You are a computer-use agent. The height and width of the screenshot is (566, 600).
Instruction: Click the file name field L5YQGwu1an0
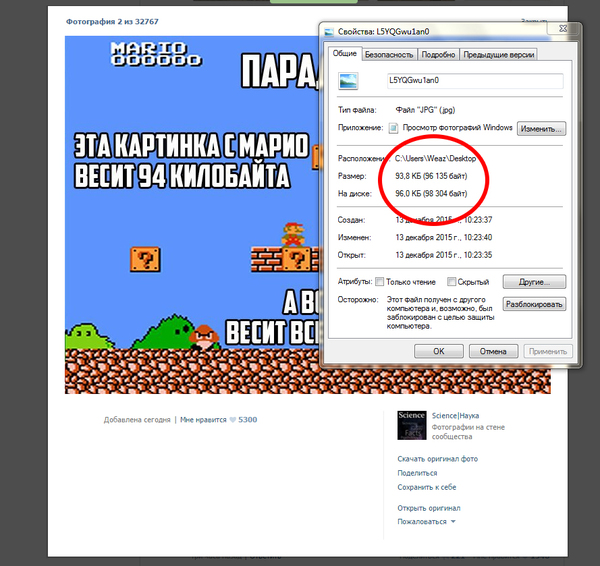(474, 82)
